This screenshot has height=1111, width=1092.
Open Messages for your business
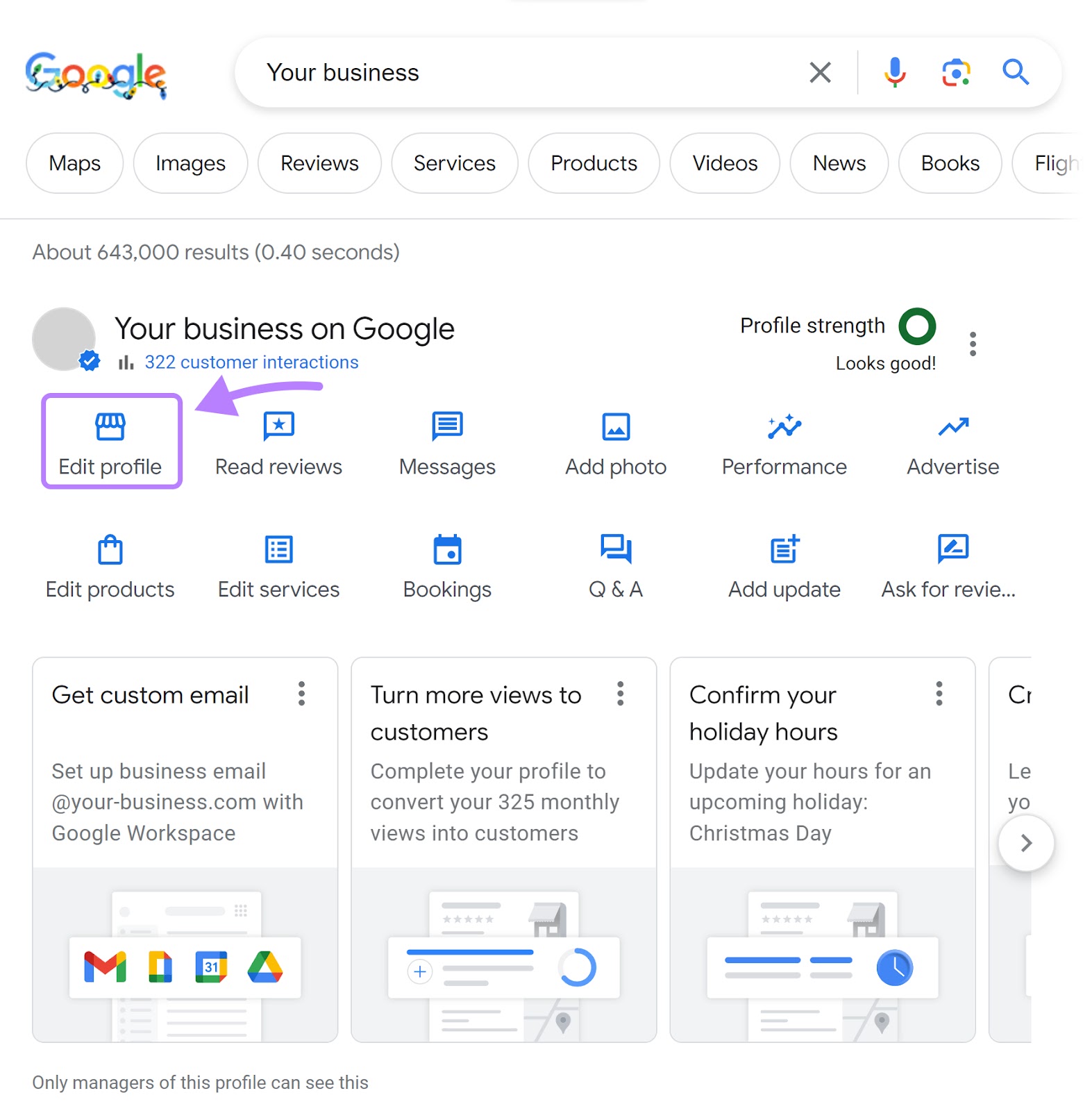446,426
